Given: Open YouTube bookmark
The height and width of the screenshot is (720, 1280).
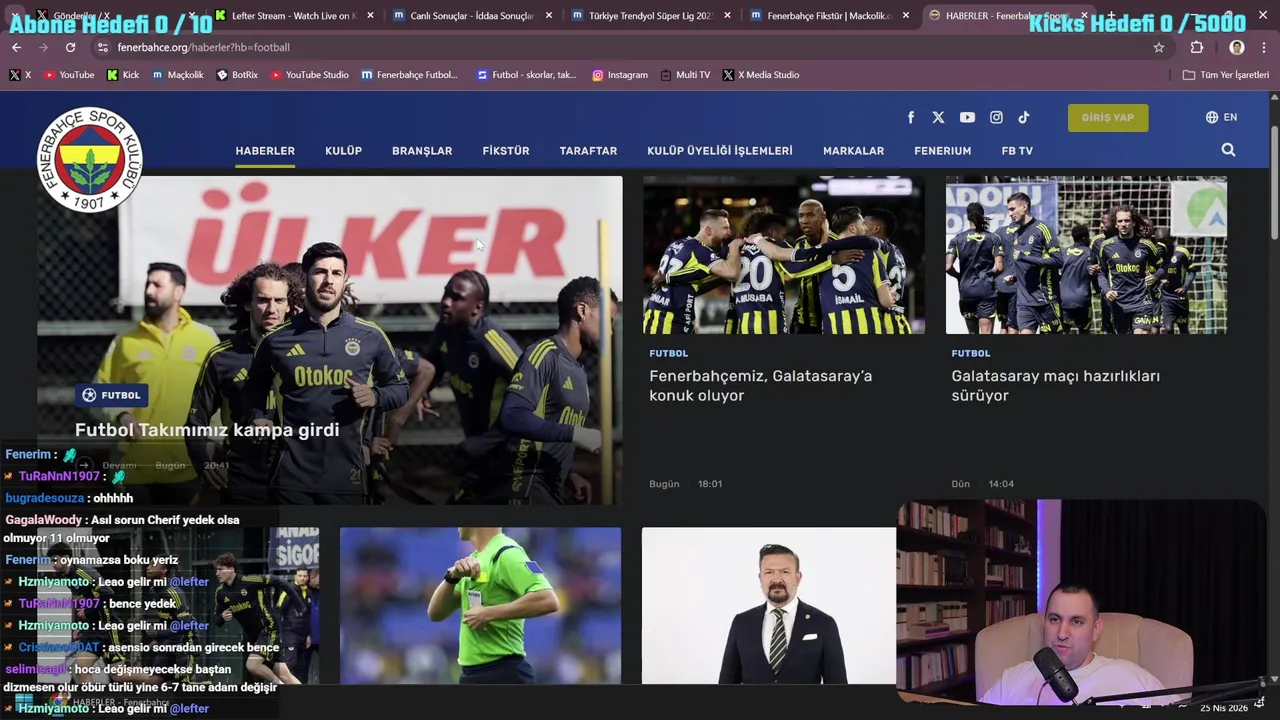Looking at the screenshot, I should (x=69, y=75).
